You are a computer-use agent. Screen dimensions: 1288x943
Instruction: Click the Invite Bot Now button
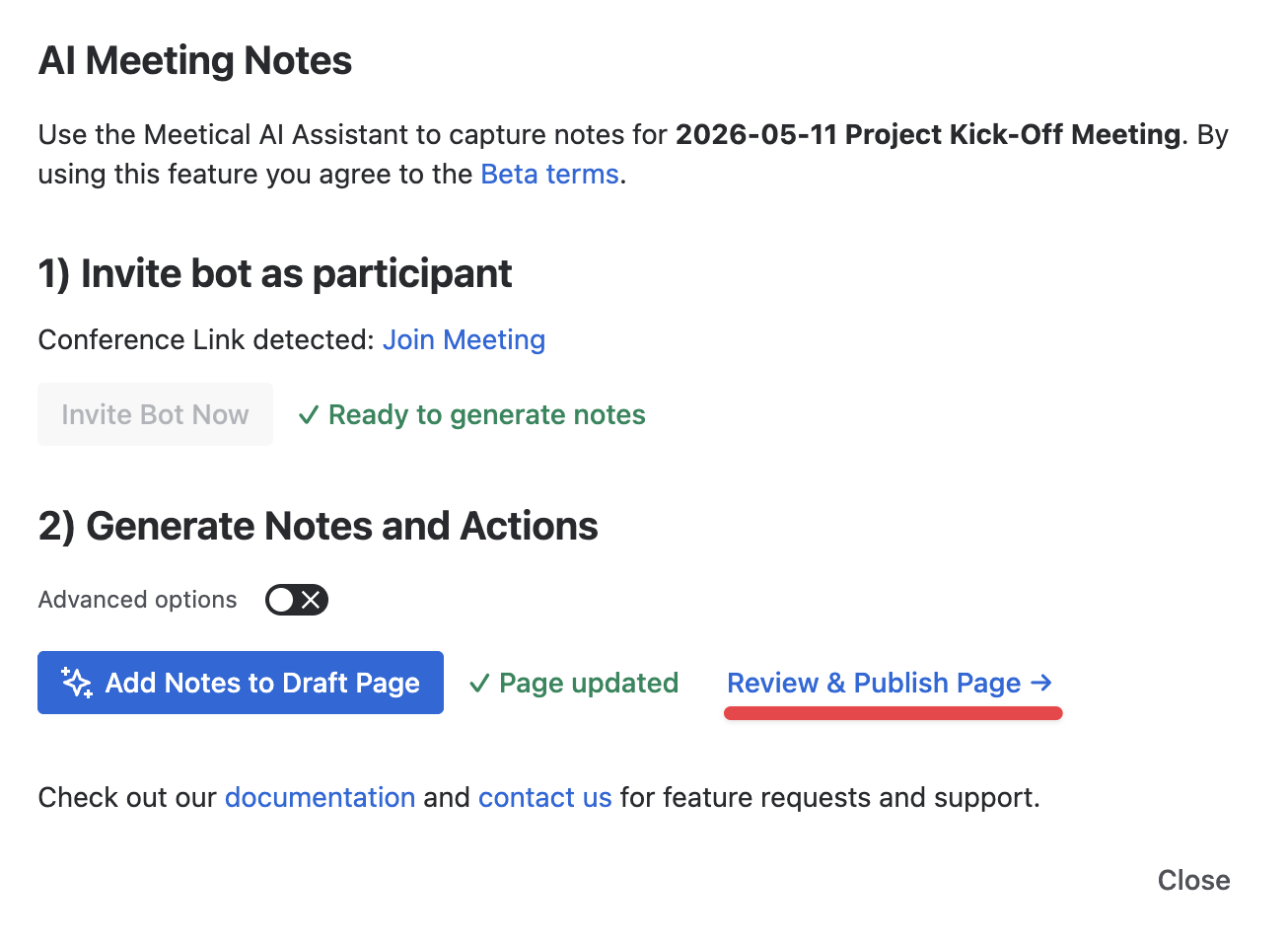155,414
